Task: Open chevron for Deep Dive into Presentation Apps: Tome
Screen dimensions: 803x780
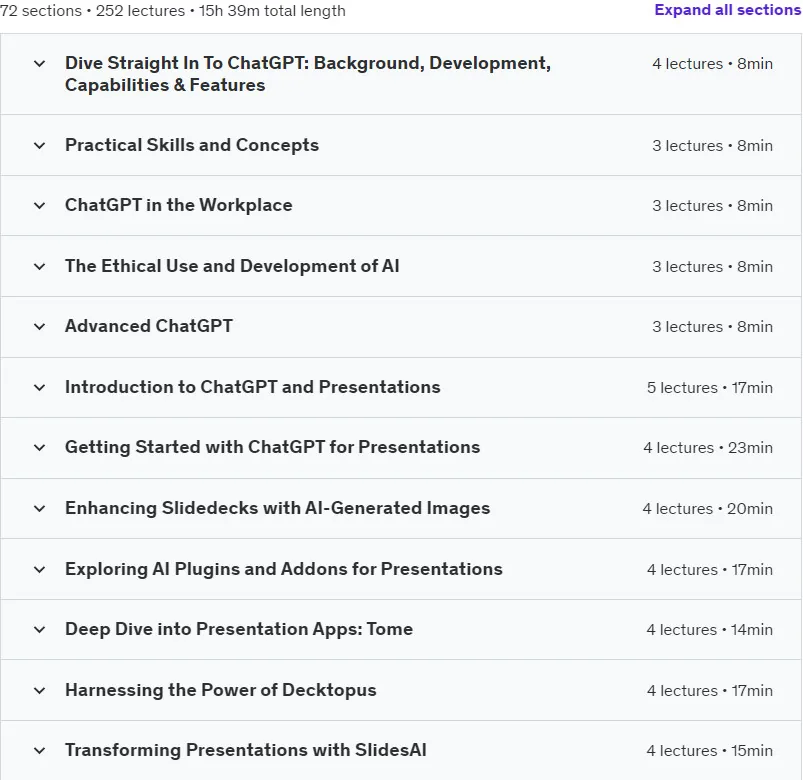Action: point(39,629)
